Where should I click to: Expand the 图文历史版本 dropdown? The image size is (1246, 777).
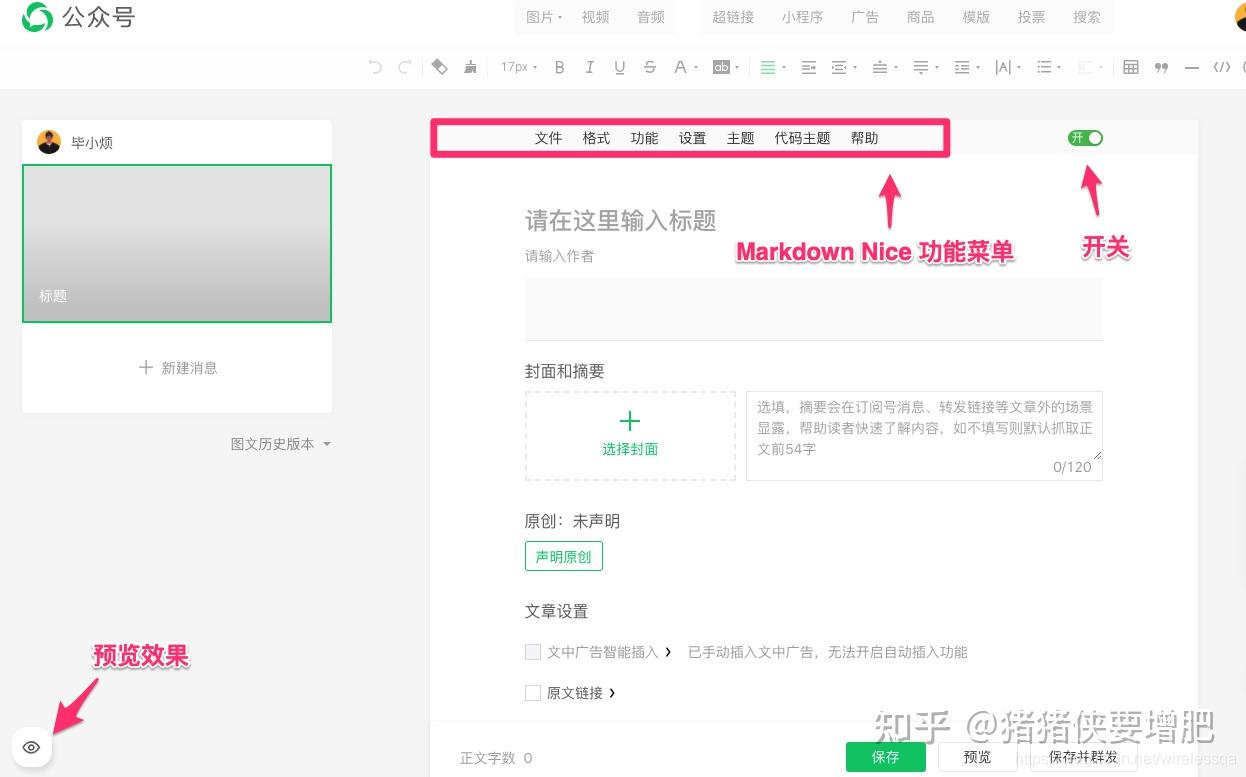coord(281,444)
